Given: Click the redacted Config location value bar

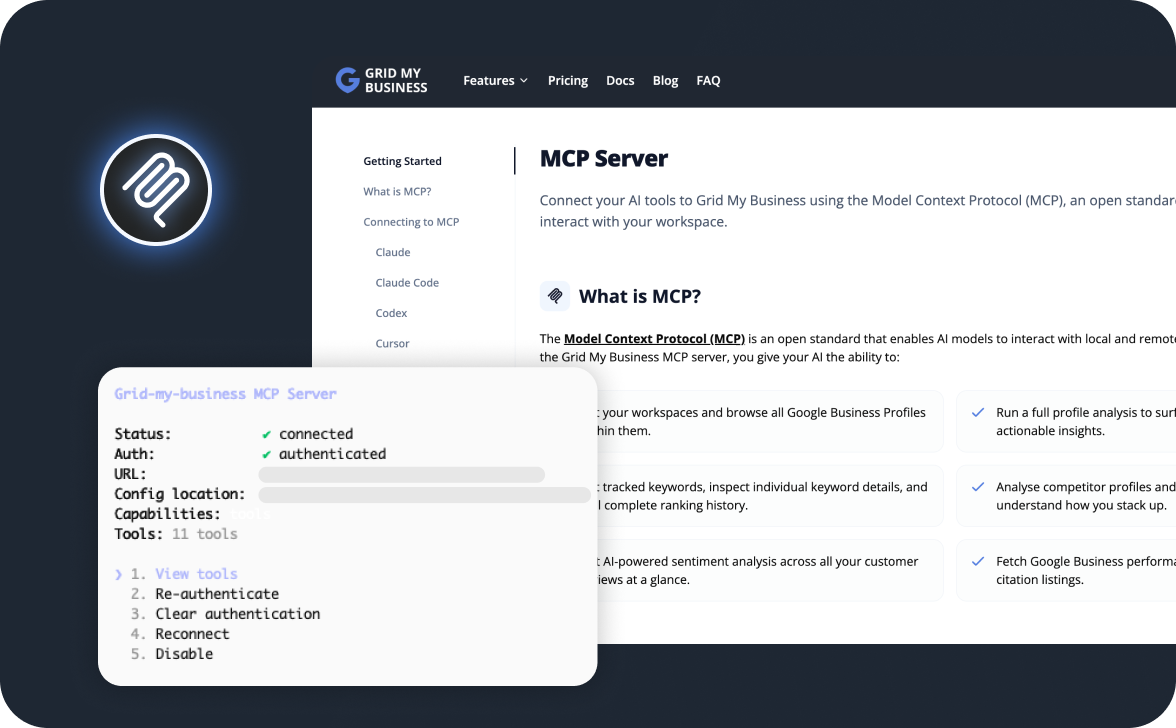Looking at the screenshot, I should 424,495.
